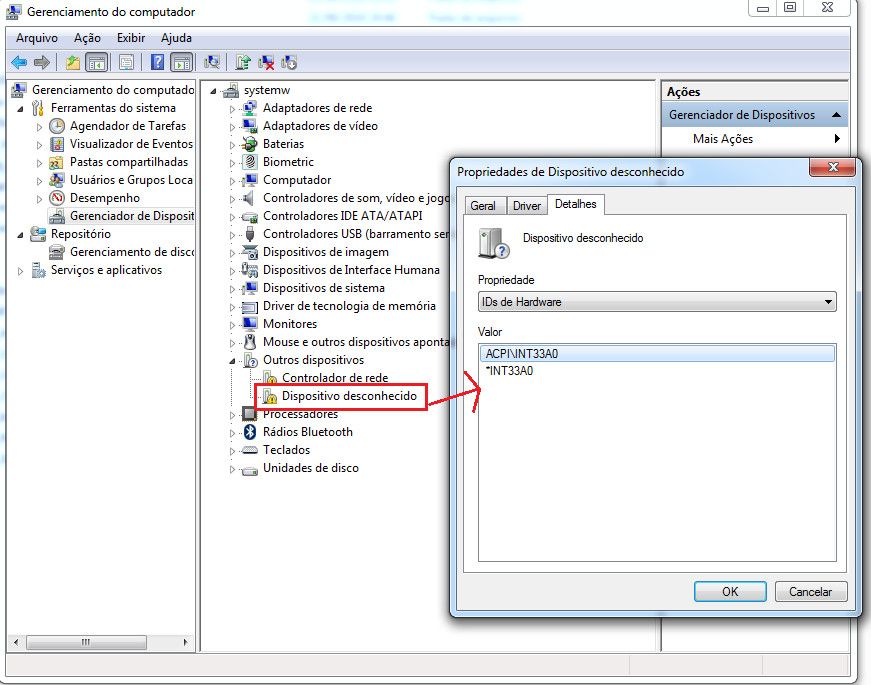Image resolution: width=871 pixels, height=685 pixels.
Task: Click the Cancelar button
Action: [x=810, y=591]
